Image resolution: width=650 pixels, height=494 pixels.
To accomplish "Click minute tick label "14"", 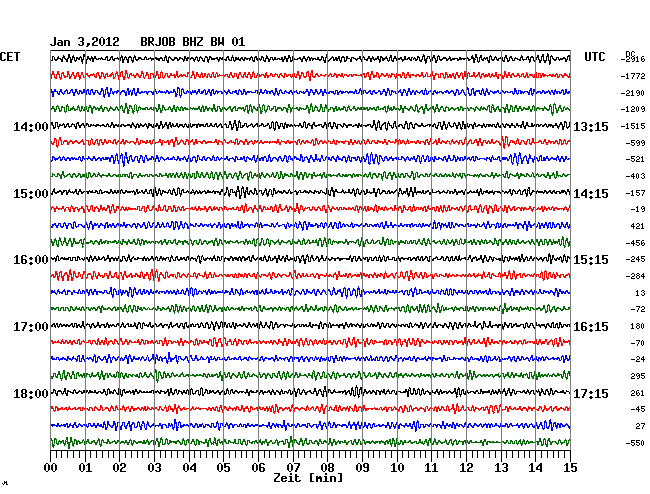I will pos(535,467).
